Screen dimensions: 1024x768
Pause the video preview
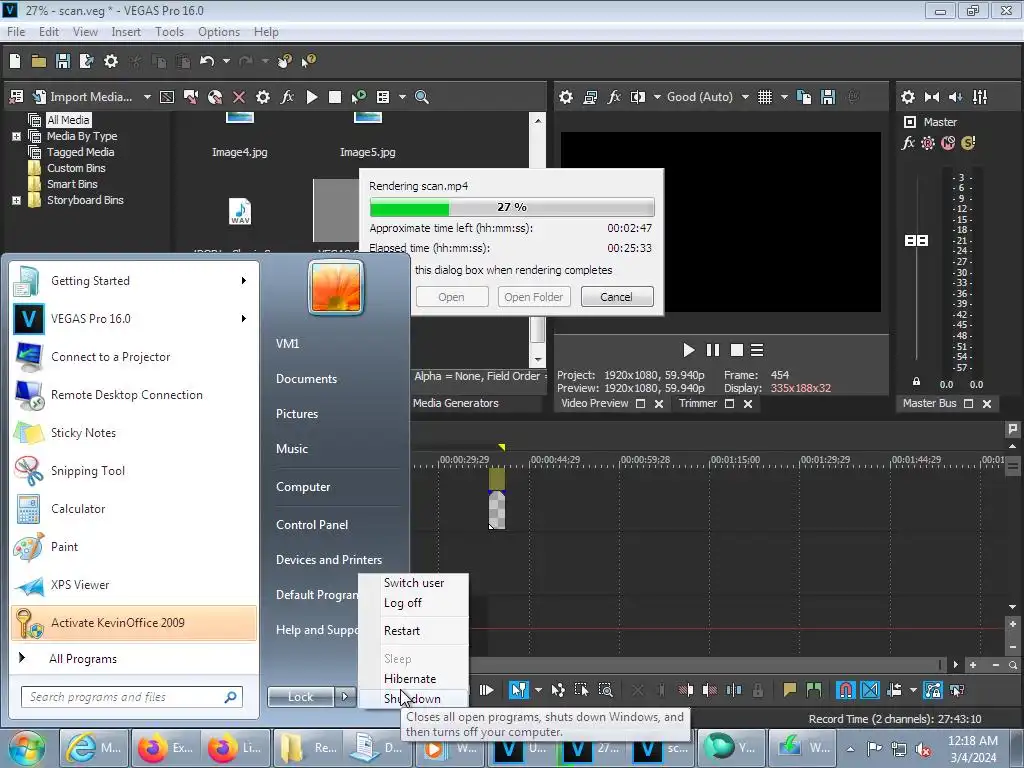[712, 350]
